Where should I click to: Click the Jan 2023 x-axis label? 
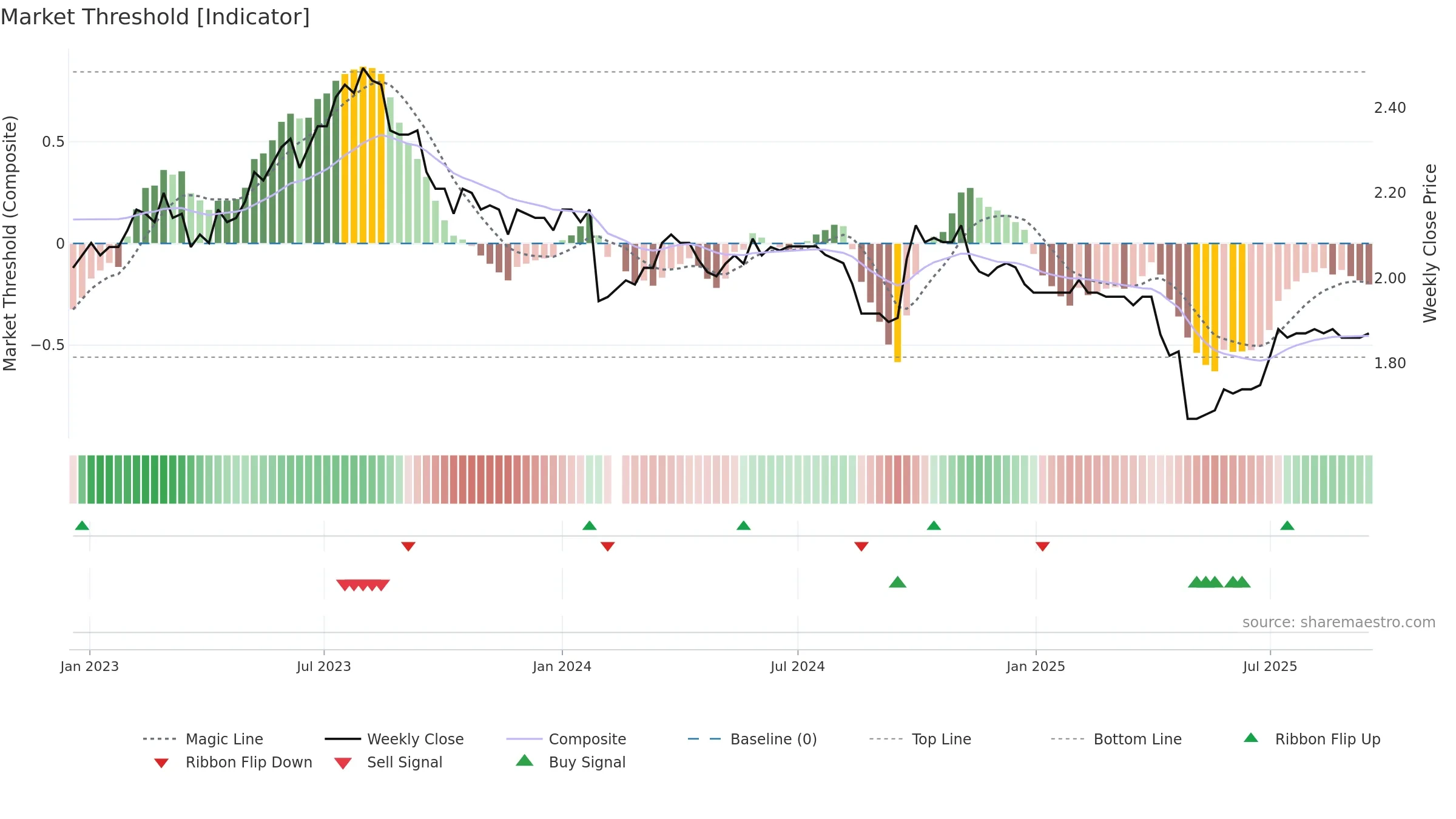[x=90, y=667]
